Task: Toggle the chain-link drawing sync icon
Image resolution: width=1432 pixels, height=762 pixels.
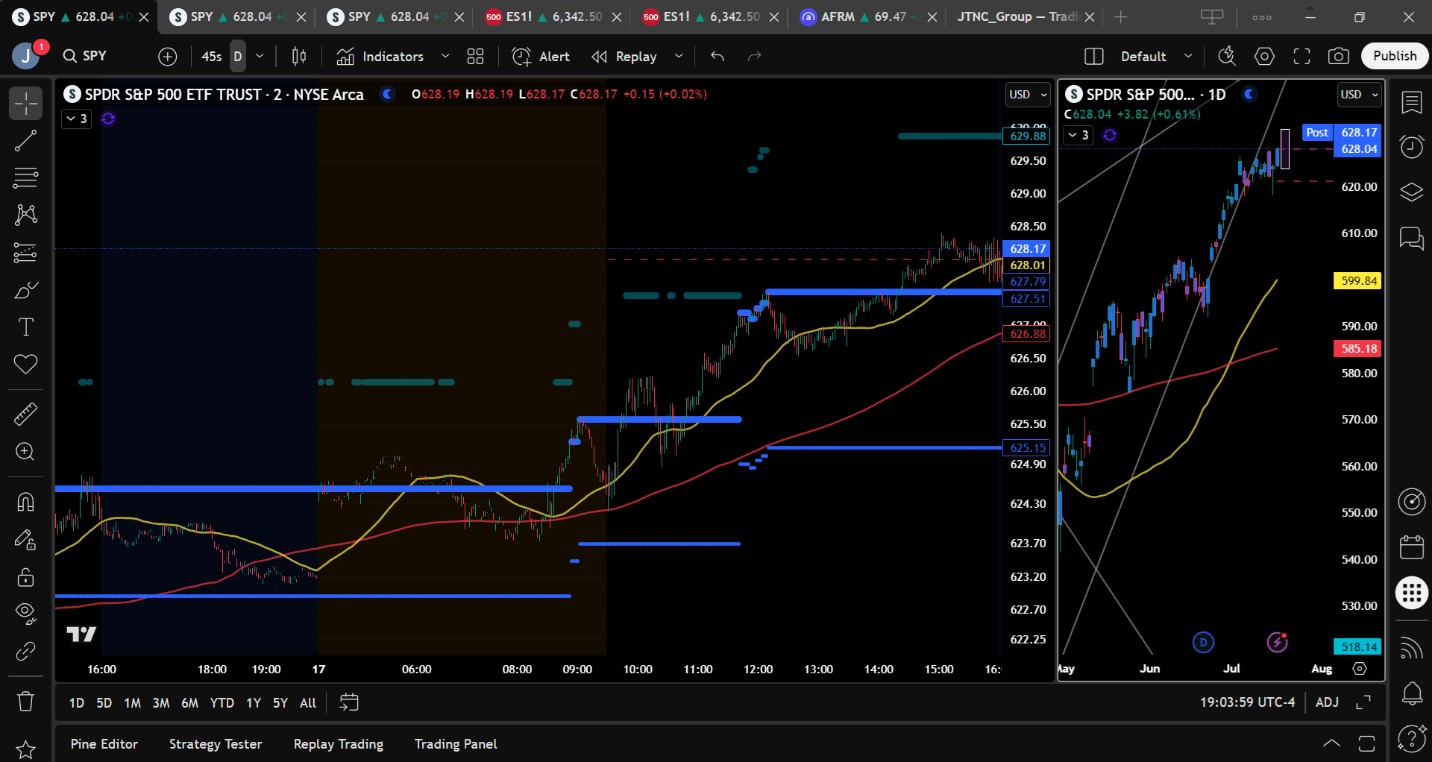Action: point(26,651)
